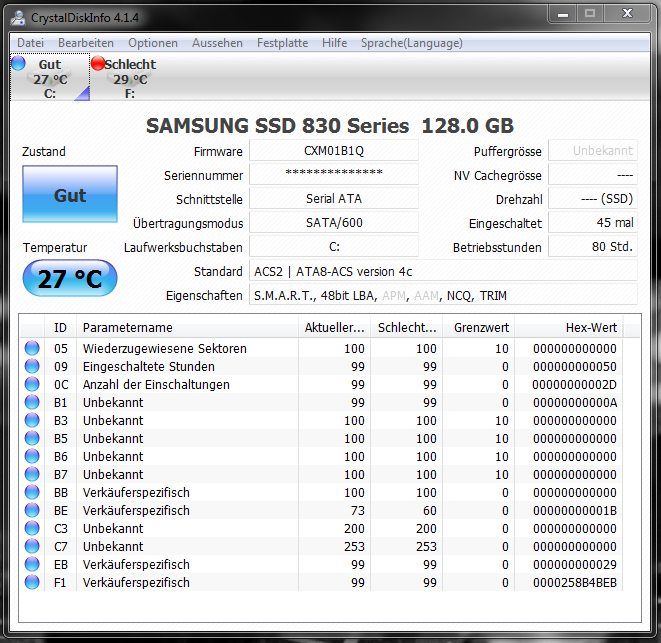Click the blue status dot on row EB
661x643 pixels.
[x=32, y=564]
